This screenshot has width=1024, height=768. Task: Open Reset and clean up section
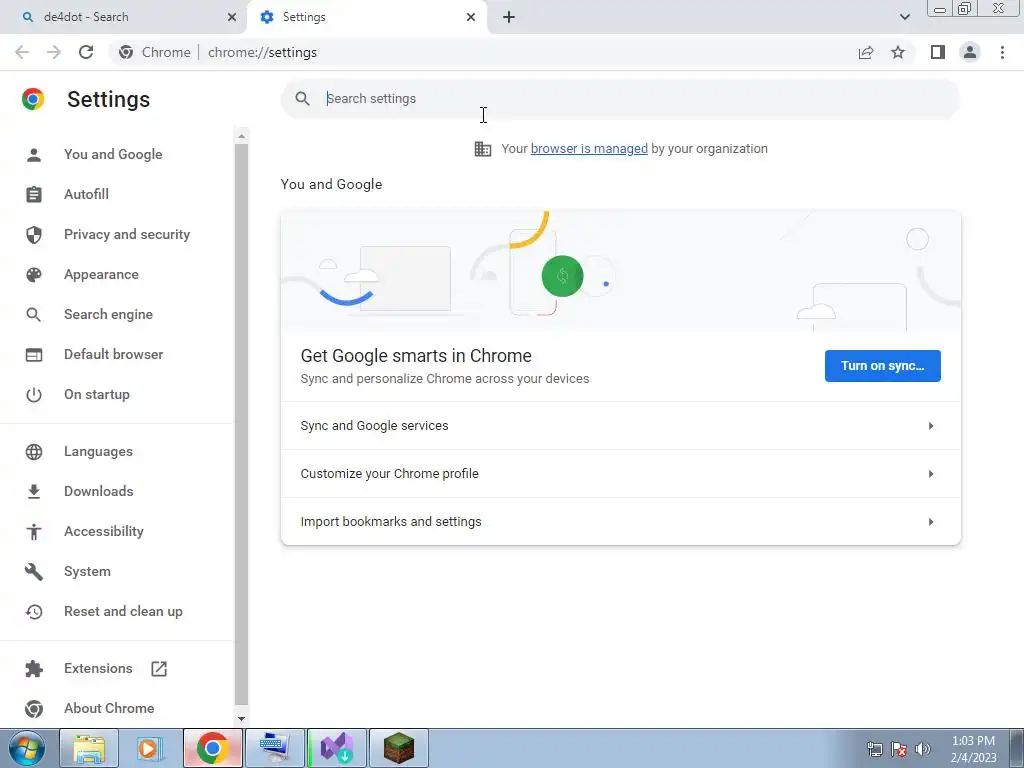pos(123,612)
